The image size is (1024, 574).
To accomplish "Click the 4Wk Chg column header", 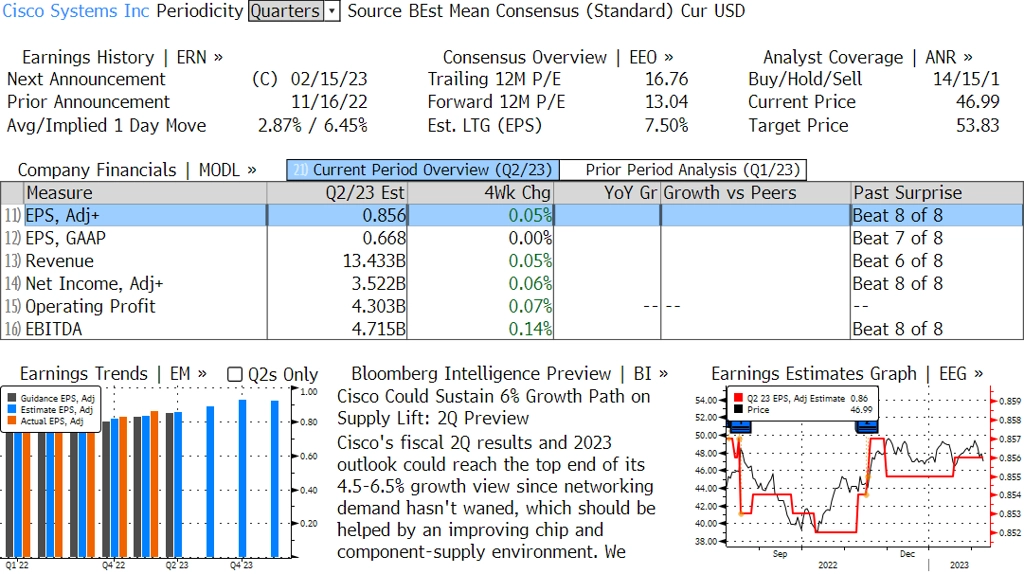I will point(480,193).
